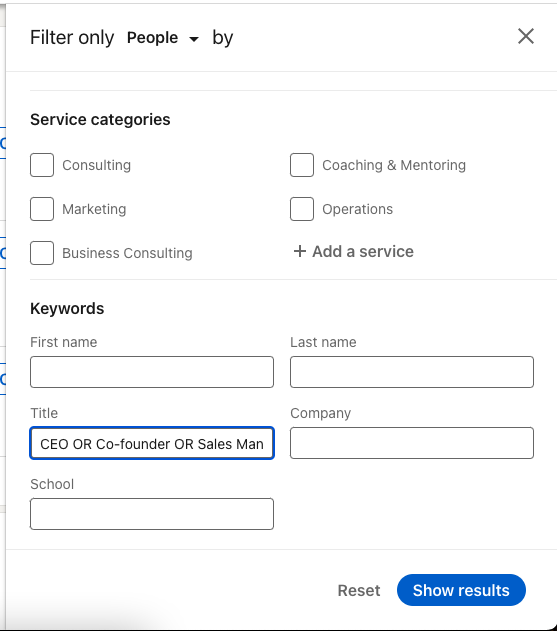The height and width of the screenshot is (631, 557).
Task: Click the Consulting label text
Action: point(97,165)
